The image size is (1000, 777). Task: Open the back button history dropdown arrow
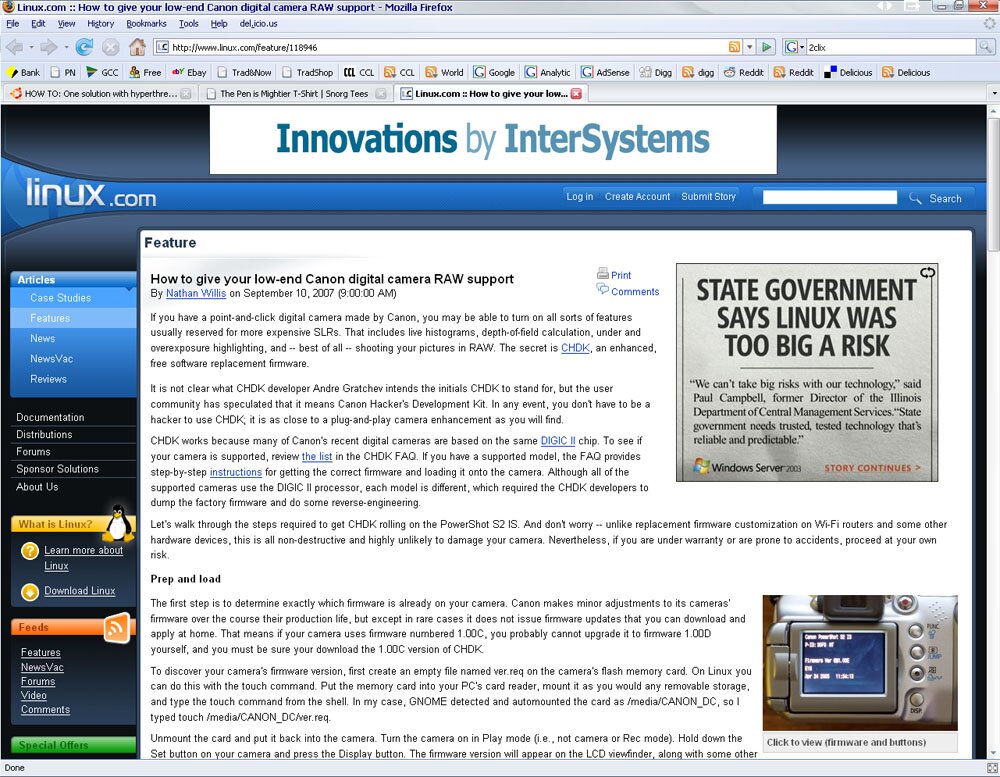(31, 47)
